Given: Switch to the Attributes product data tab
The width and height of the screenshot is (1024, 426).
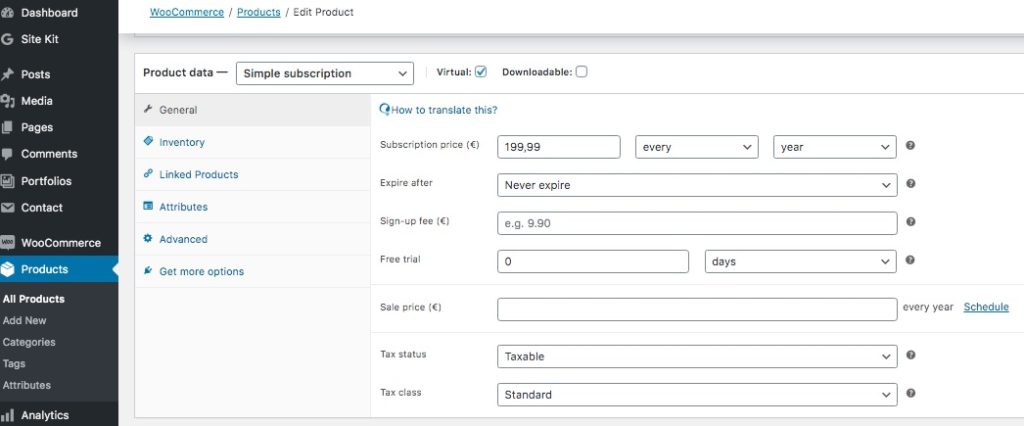Looking at the screenshot, I should (253, 206).
